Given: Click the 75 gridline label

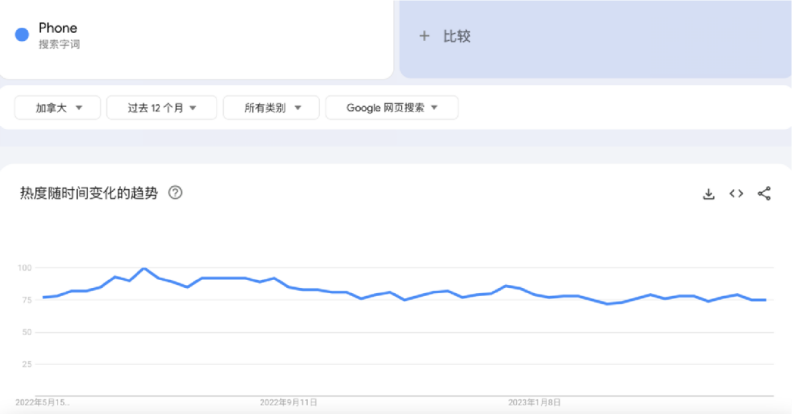Looking at the screenshot, I should tap(26, 300).
